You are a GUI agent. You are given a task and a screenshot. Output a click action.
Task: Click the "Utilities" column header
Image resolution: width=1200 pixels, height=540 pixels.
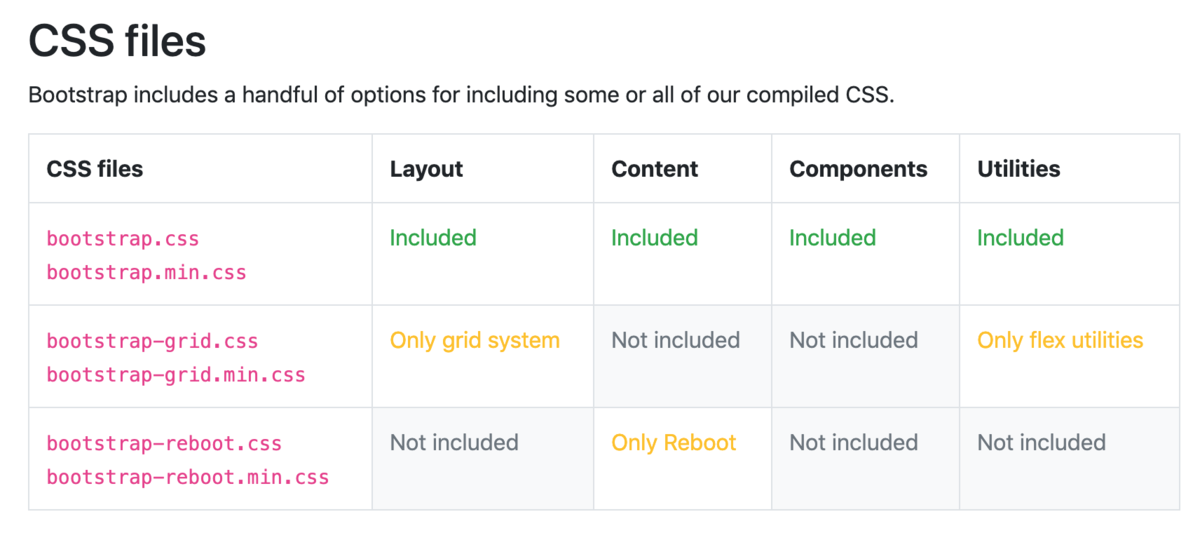click(1019, 169)
